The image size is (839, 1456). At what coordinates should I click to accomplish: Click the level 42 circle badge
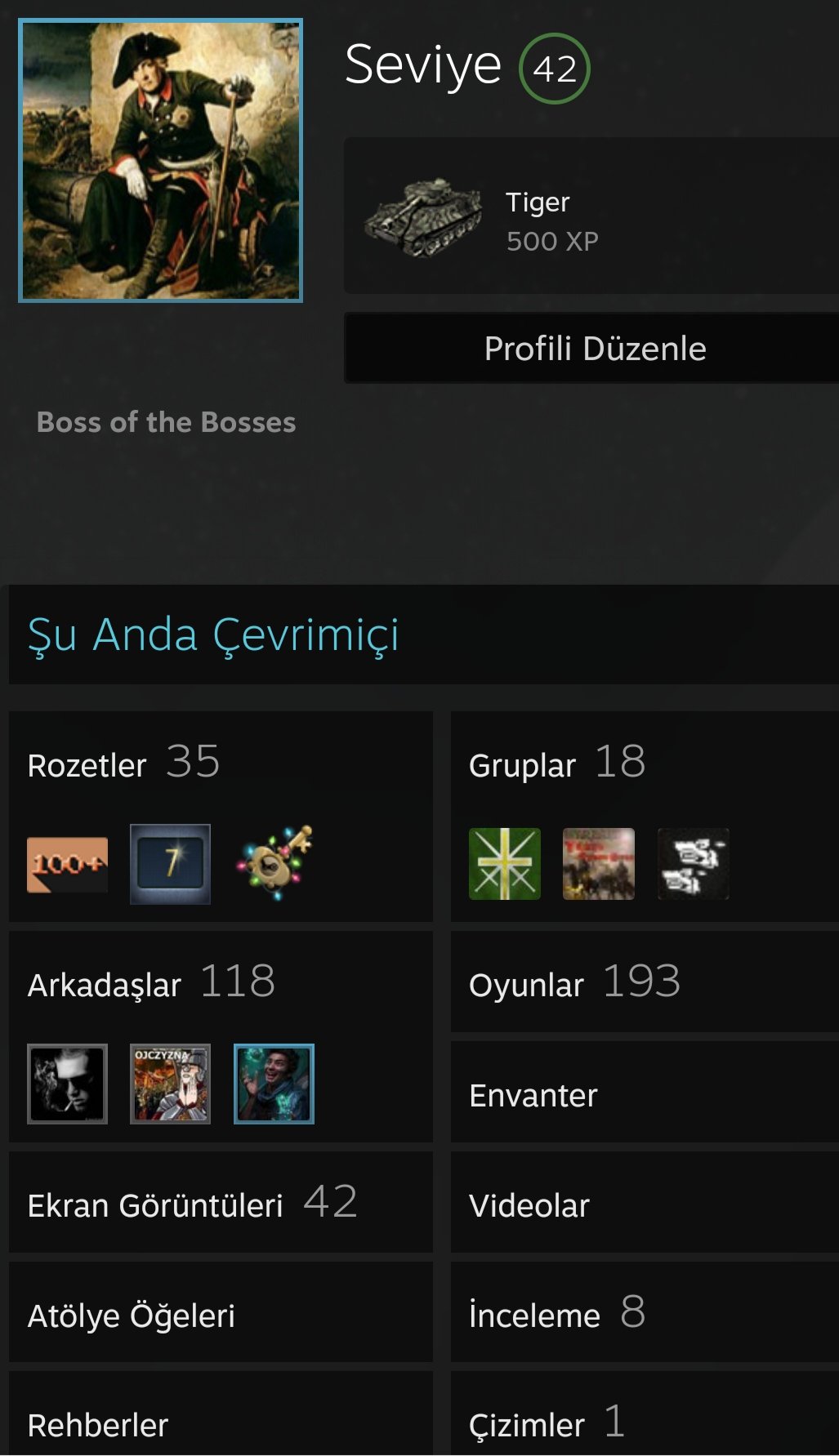point(555,69)
